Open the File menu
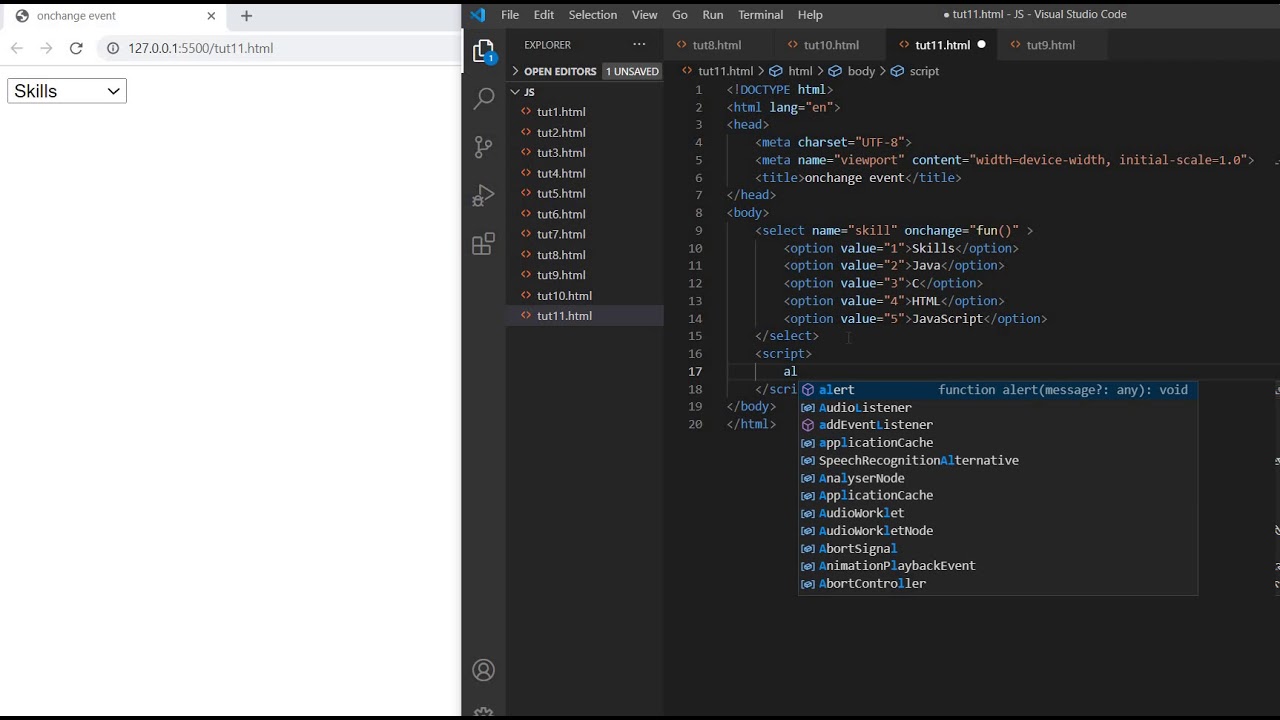 point(510,15)
